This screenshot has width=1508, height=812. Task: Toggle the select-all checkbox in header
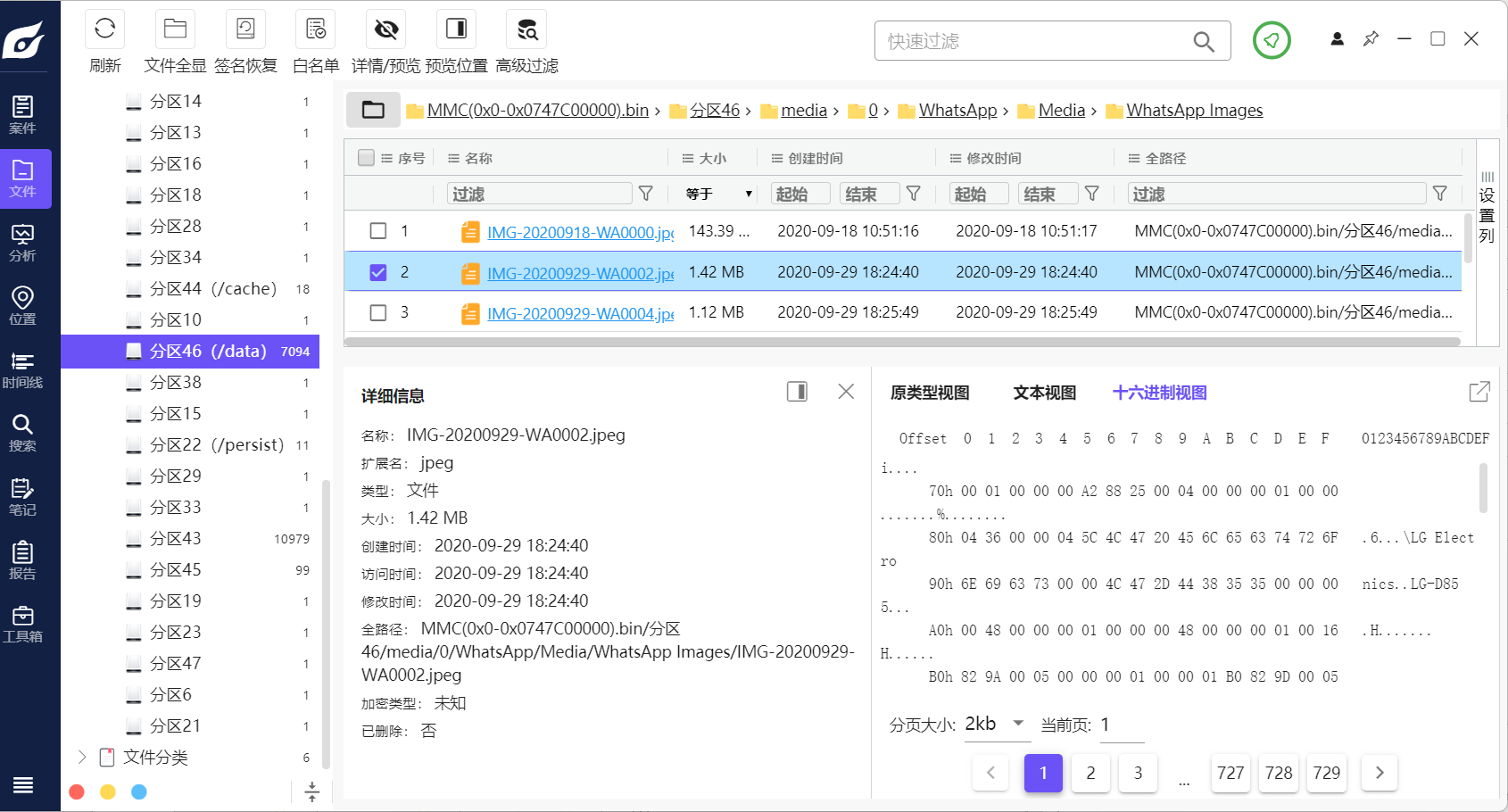[366, 158]
